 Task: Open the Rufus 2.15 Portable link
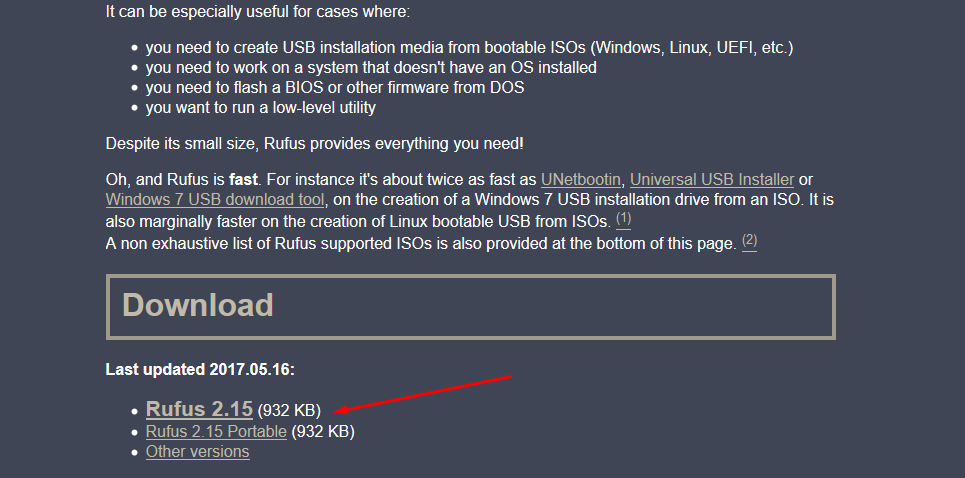pos(216,431)
